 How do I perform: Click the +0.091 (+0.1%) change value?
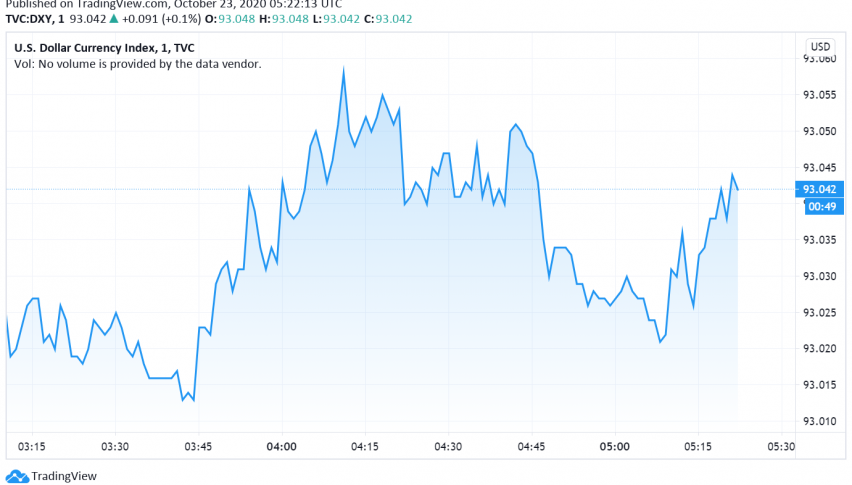point(161,19)
